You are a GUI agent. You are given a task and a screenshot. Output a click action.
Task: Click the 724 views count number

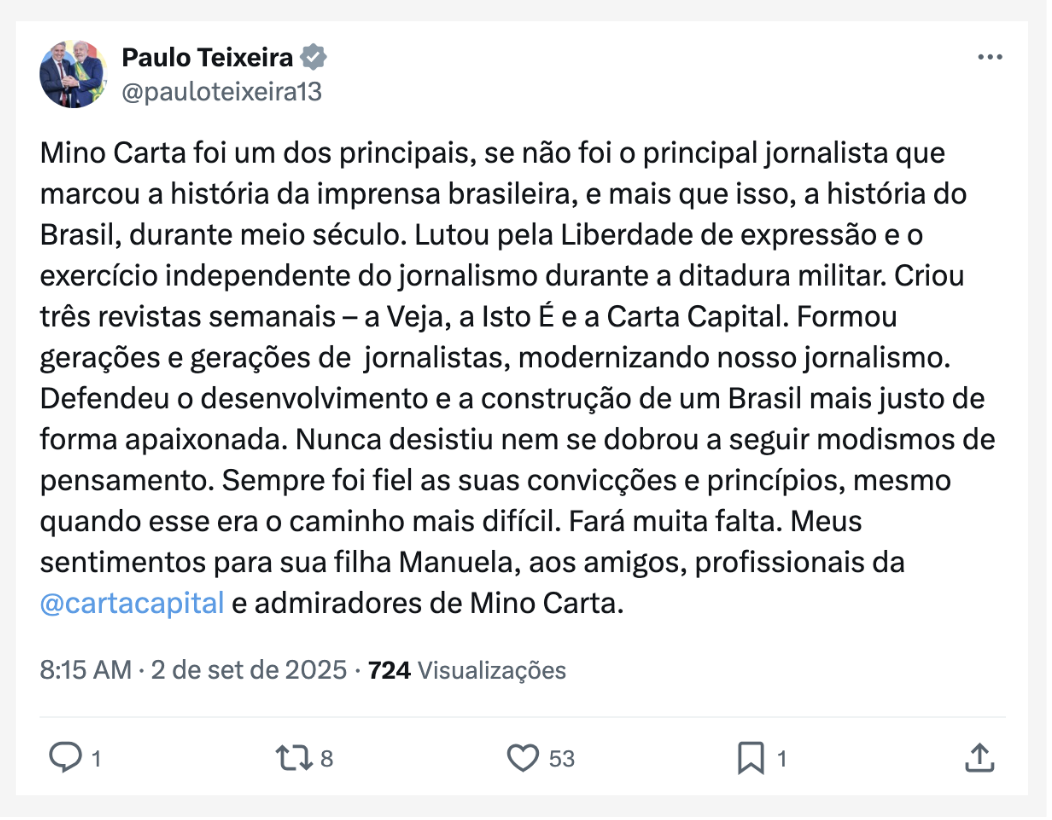389,670
